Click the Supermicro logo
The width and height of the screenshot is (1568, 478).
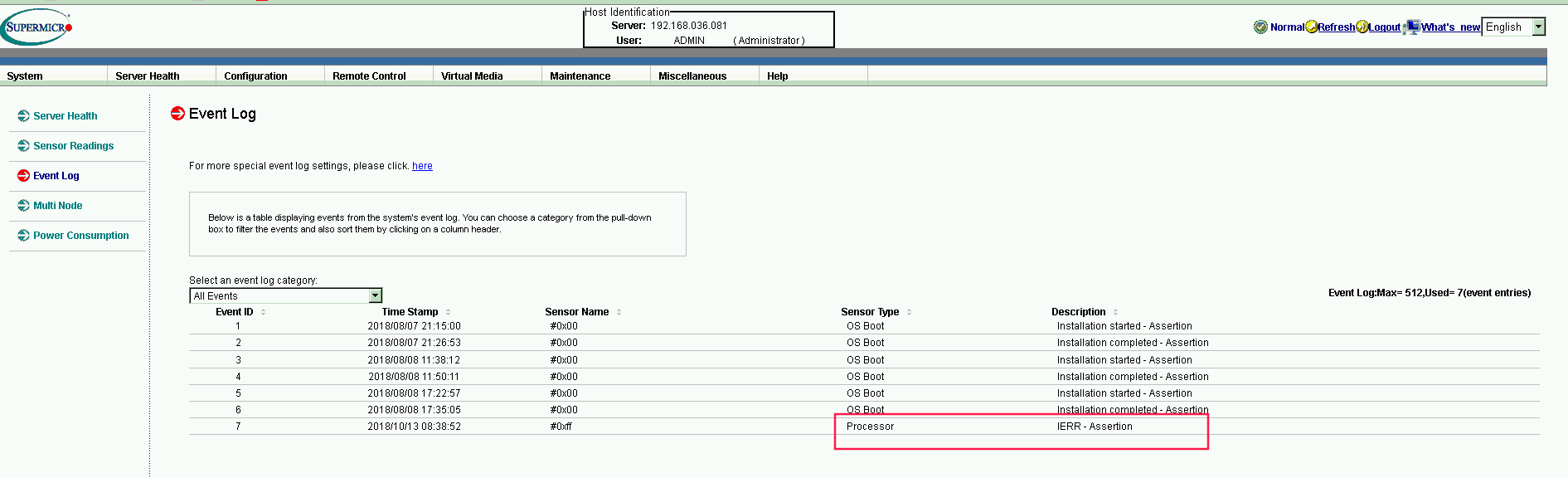click(36, 27)
